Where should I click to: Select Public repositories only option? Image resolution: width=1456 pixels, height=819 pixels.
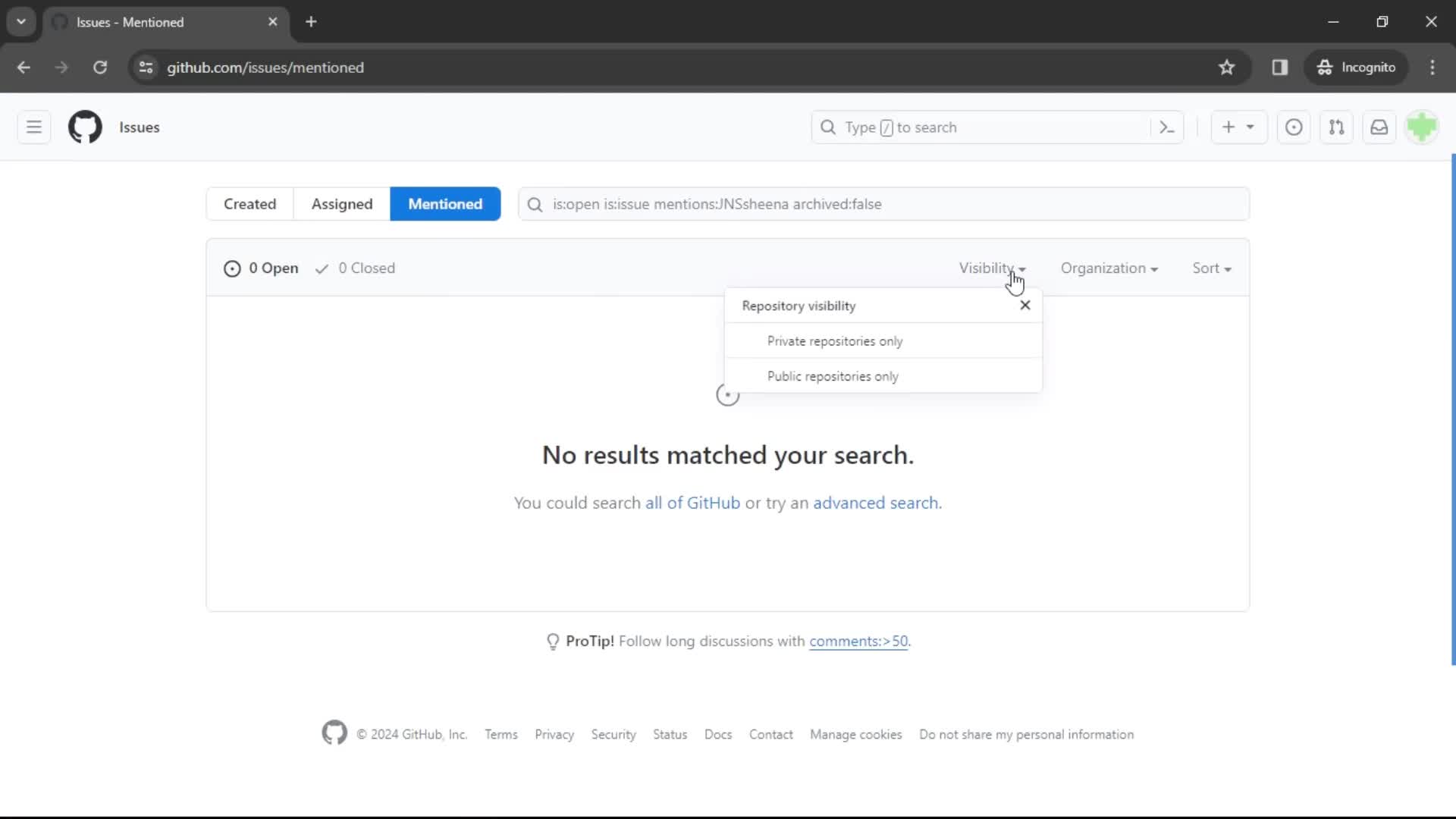coord(833,376)
